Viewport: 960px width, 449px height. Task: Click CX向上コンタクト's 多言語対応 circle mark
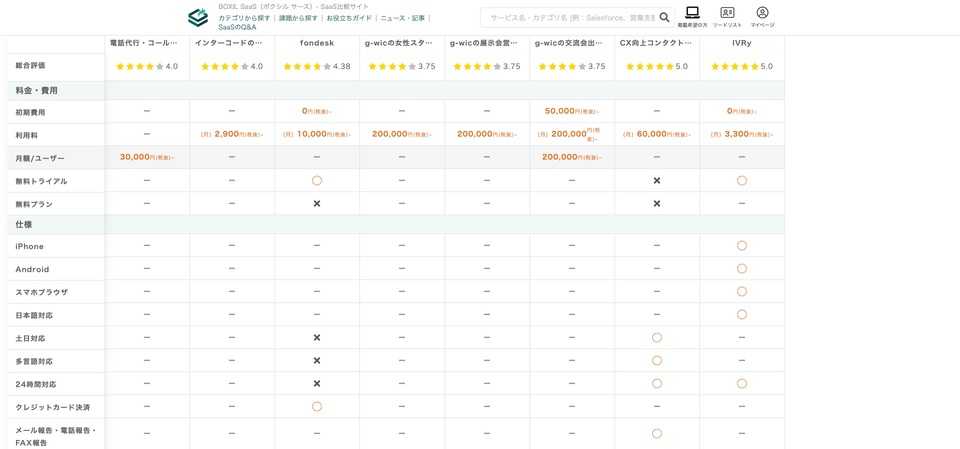coord(656,361)
